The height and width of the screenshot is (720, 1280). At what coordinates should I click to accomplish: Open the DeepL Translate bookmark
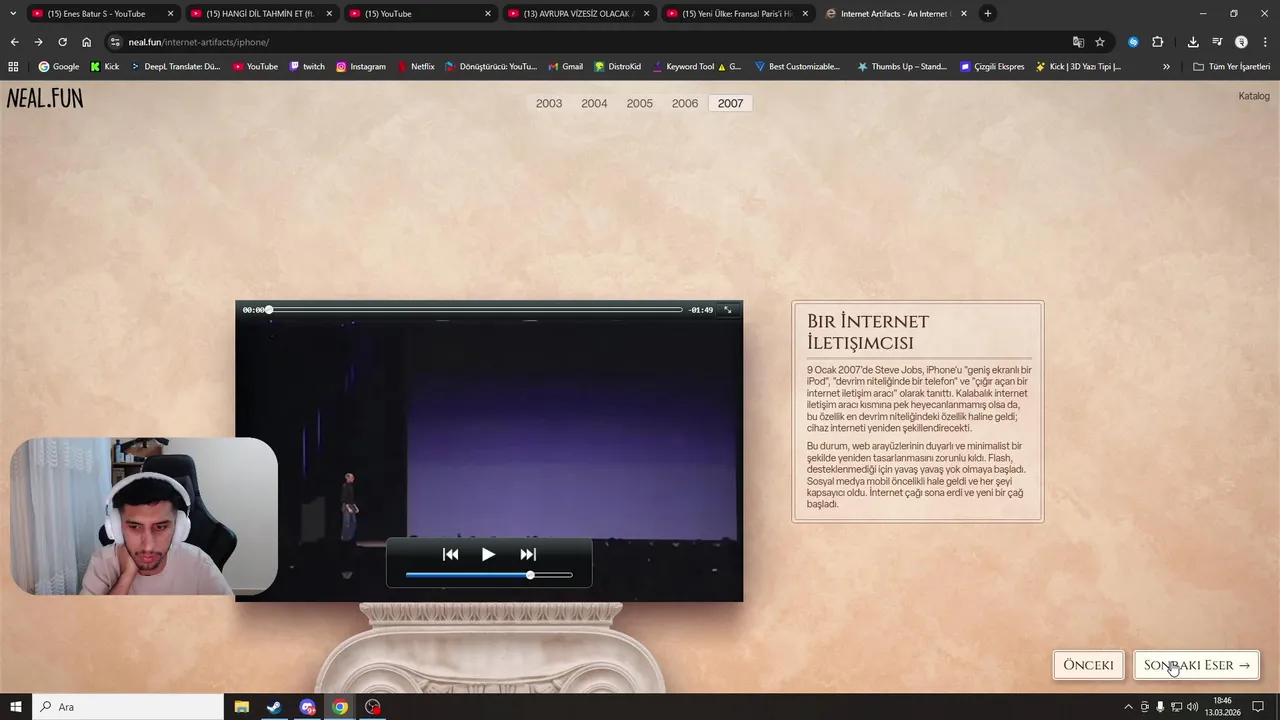pyautogui.click(x=175, y=67)
